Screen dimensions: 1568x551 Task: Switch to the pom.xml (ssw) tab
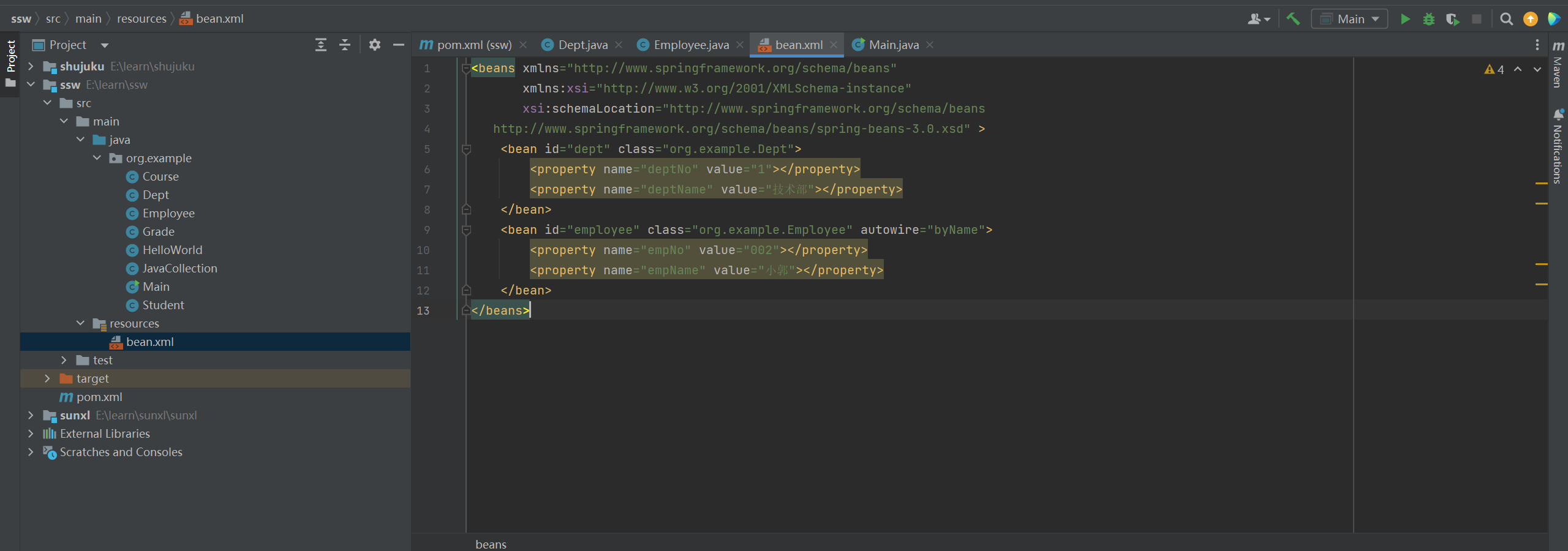[473, 45]
